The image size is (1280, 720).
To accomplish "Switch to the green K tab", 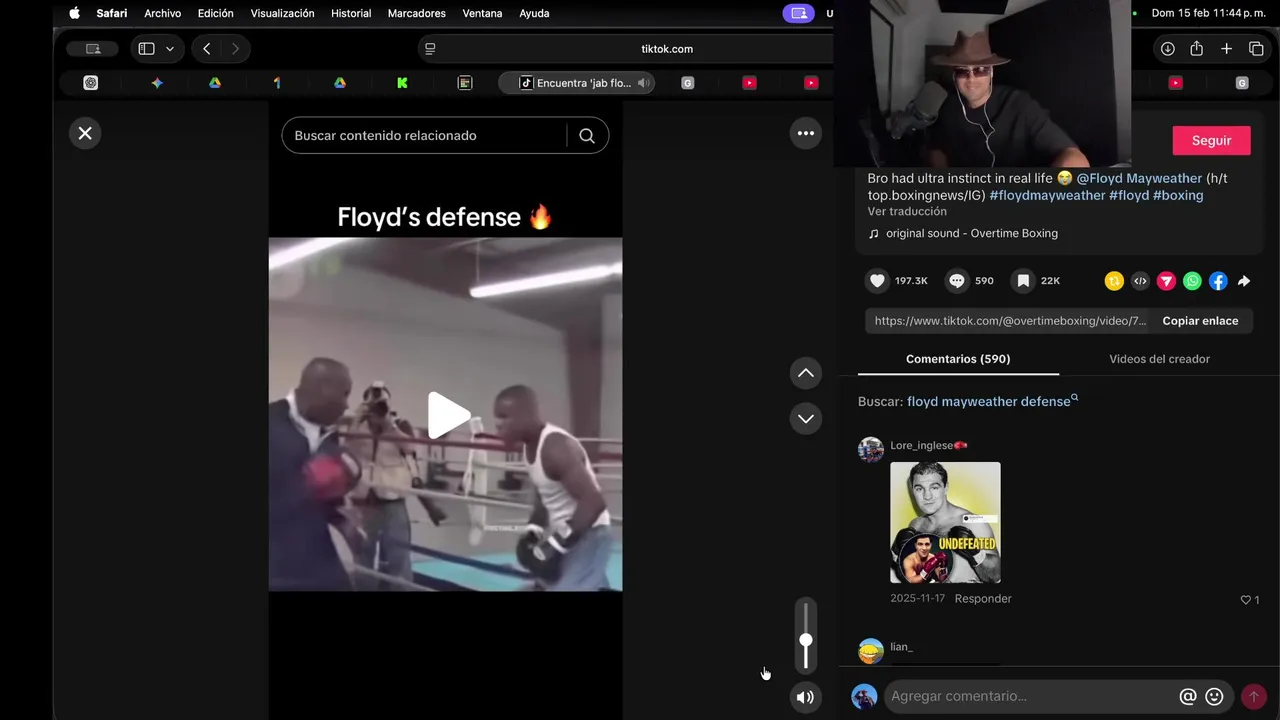I will coord(402,83).
